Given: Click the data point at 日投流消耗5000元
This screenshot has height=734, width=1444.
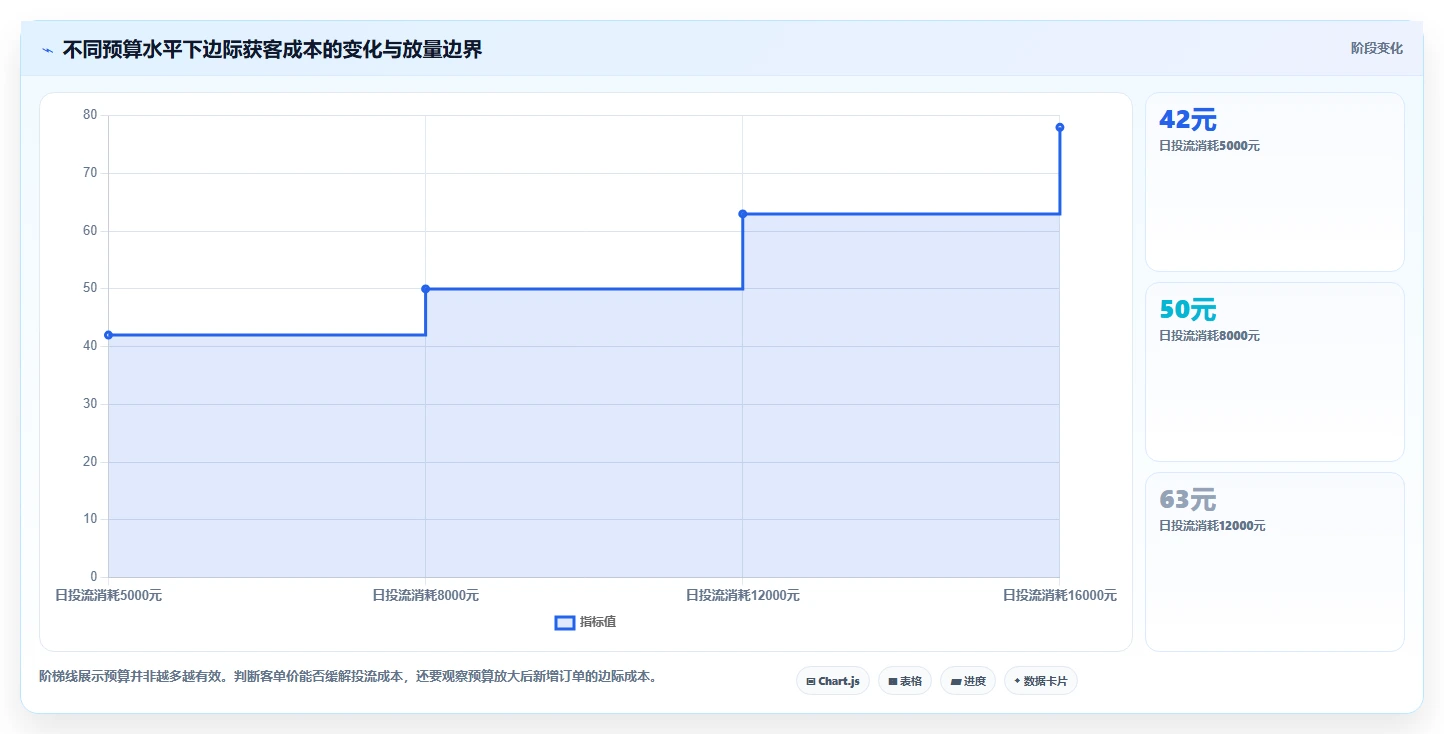Looking at the screenshot, I should point(108,335).
